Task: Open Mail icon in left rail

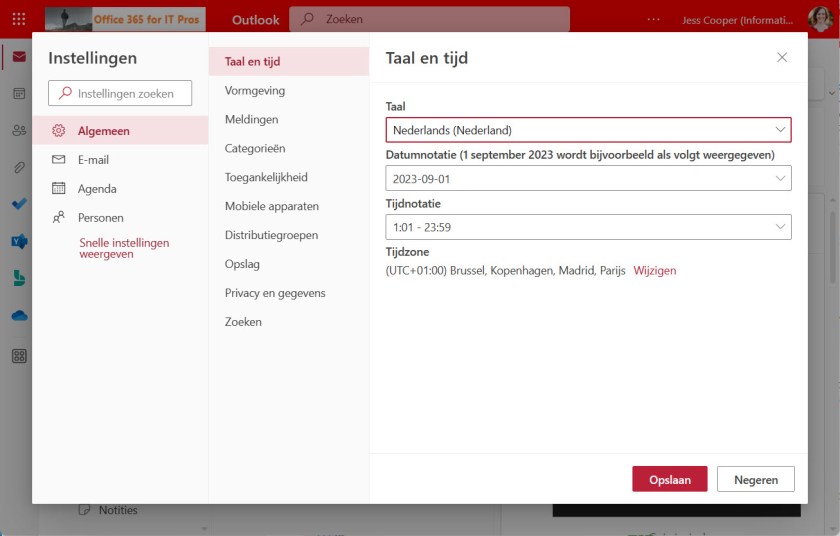Action: click(x=19, y=57)
